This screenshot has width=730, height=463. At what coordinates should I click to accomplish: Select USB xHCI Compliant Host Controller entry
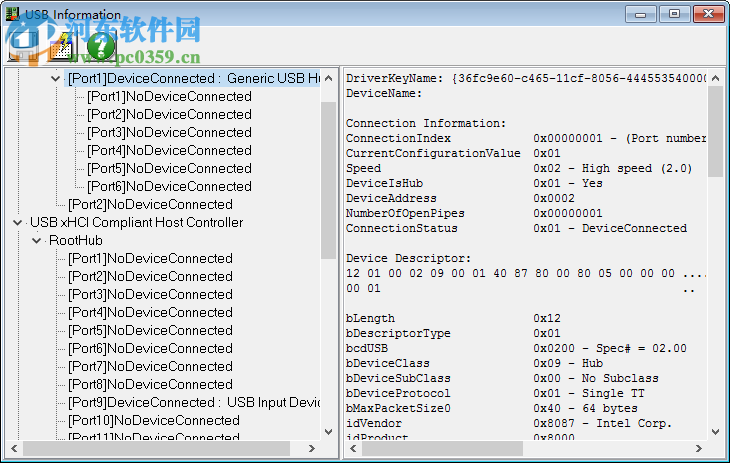tap(136, 223)
